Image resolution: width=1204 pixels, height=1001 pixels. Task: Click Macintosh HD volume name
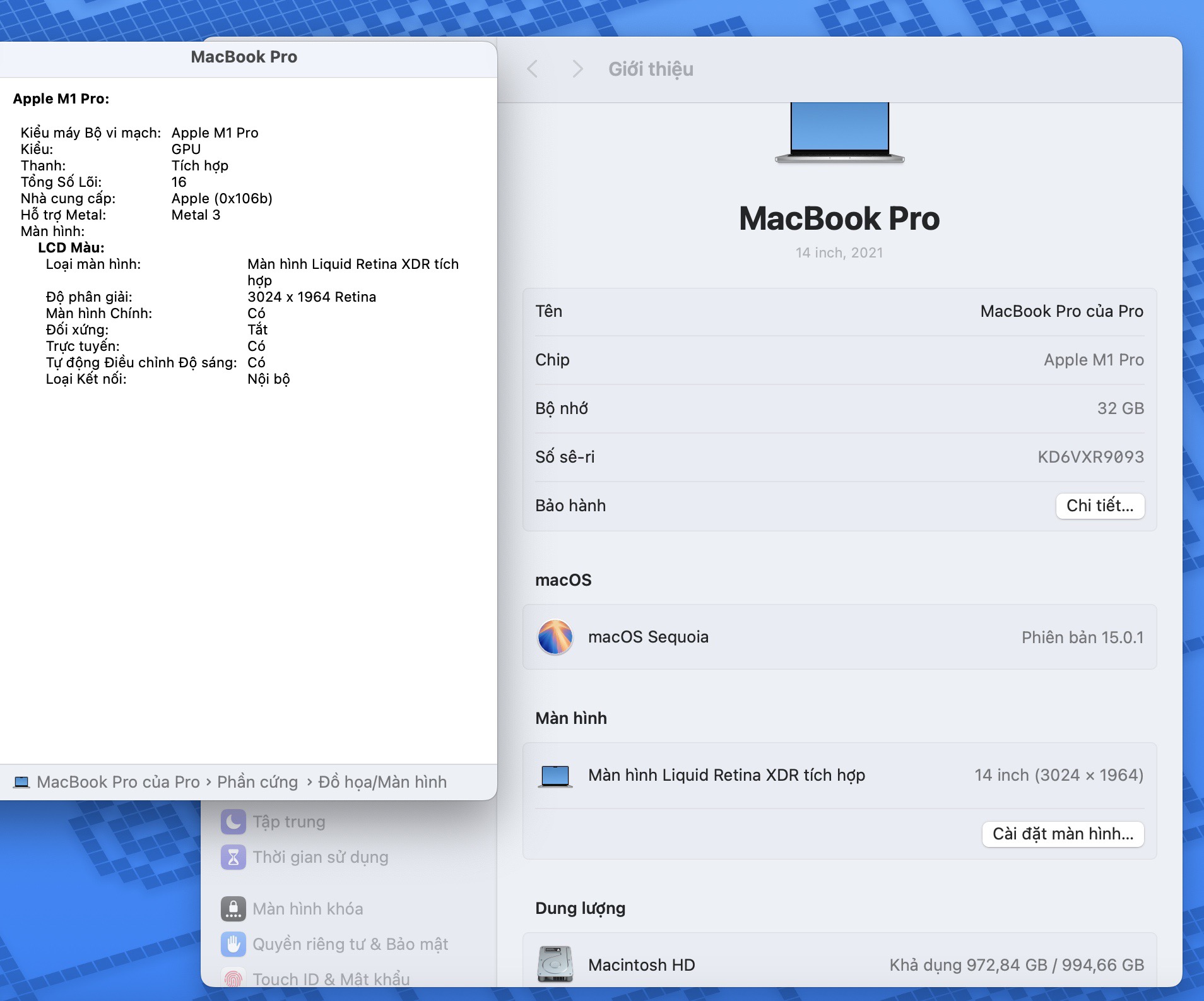641,965
